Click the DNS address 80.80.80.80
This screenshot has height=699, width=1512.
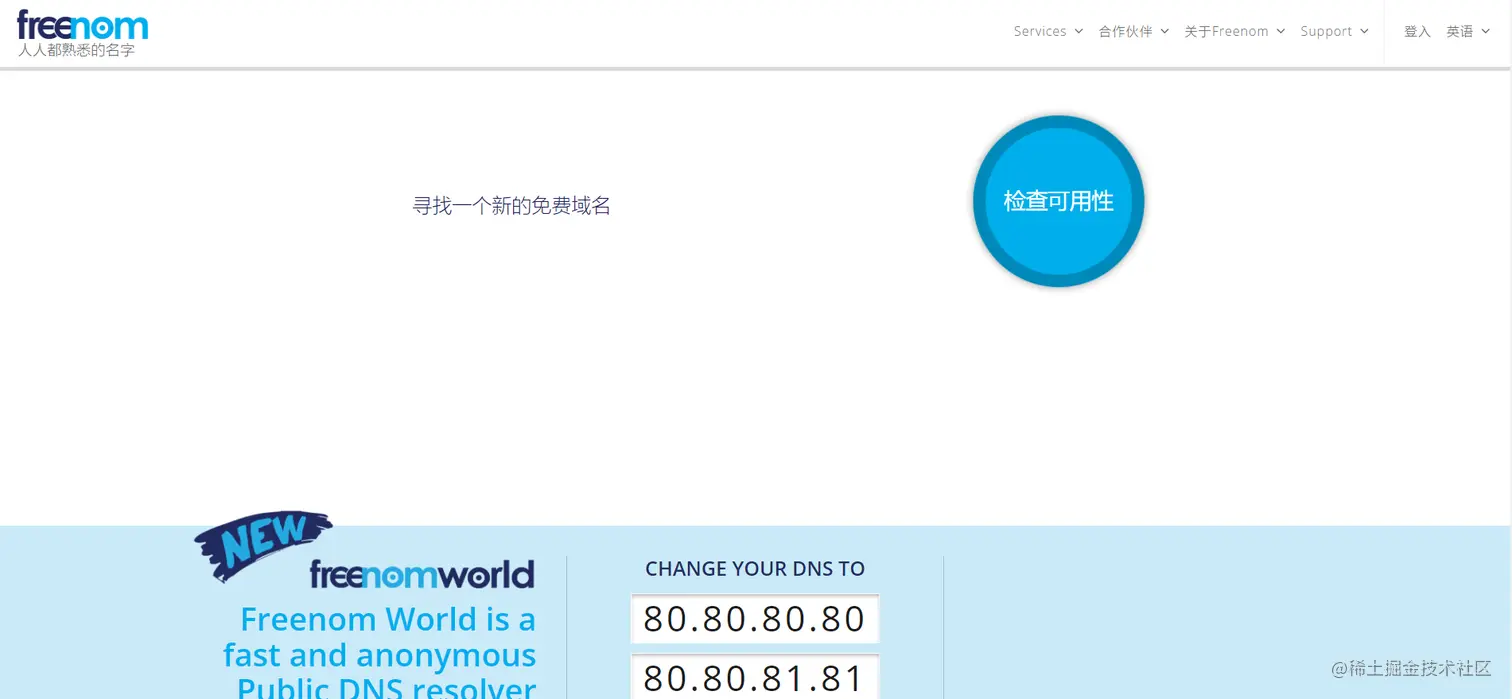pos(755,619)
